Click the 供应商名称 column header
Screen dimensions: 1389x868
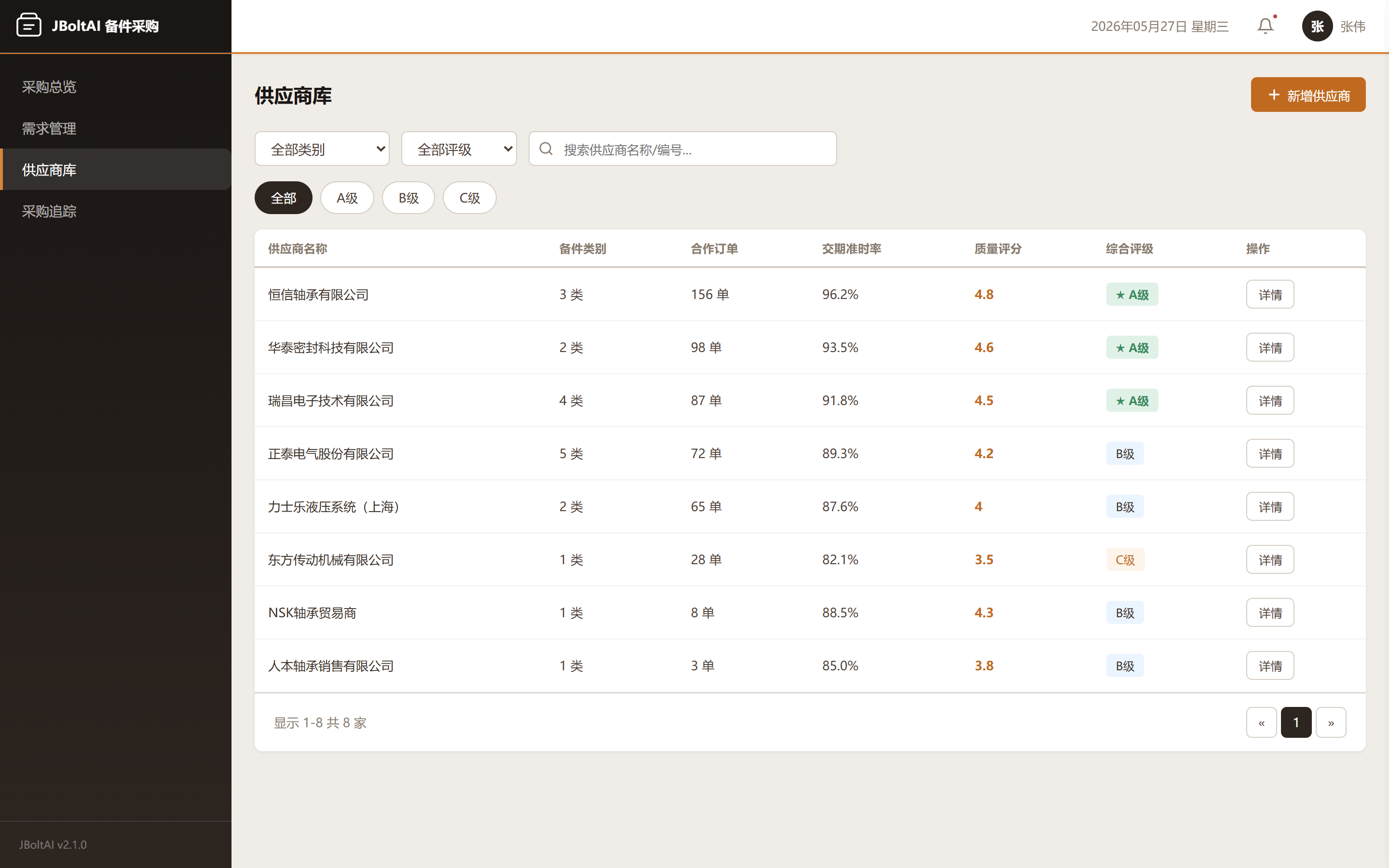[x=297, y=248]
